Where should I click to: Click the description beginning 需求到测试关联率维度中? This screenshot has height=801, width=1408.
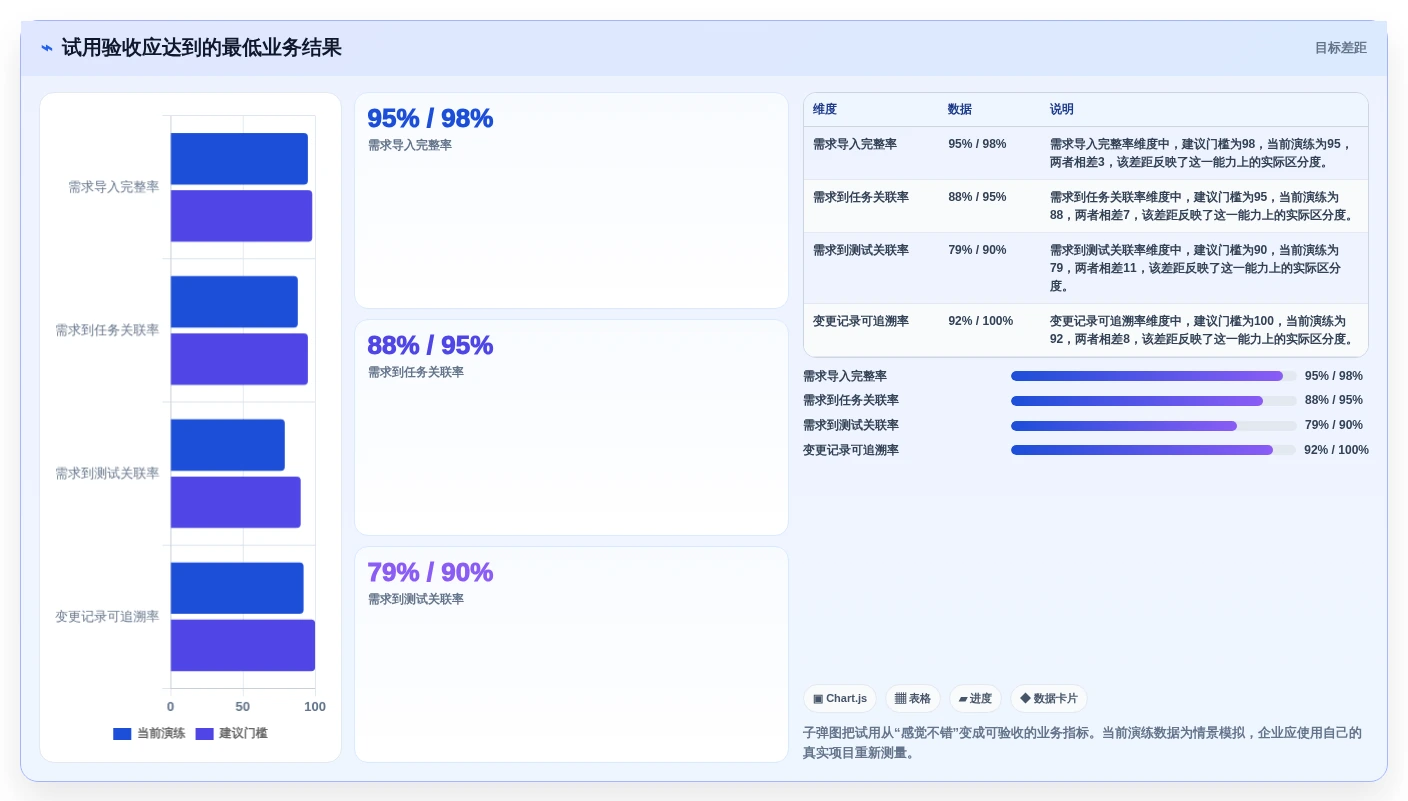click(x=1195, y=268)
